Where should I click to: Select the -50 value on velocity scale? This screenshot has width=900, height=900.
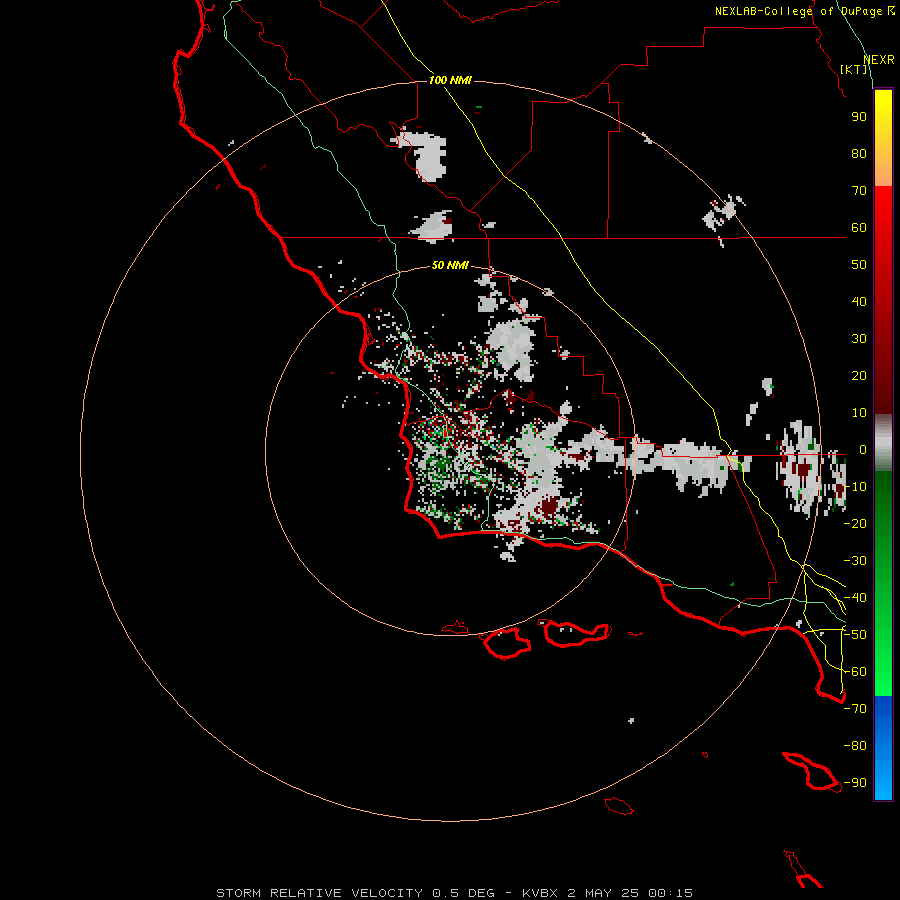click(x=855, y=635)
